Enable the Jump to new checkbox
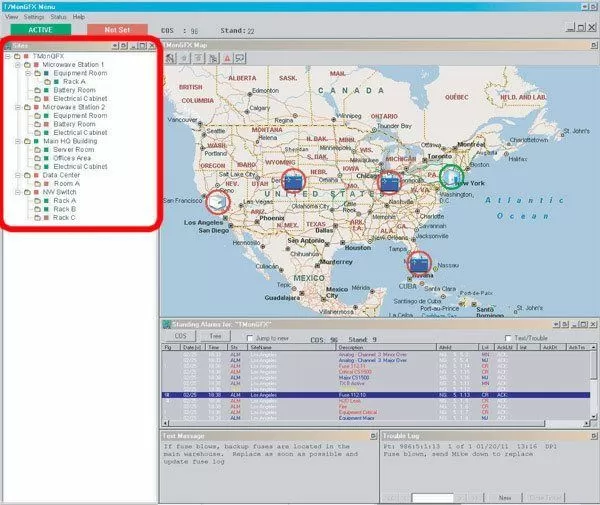Screen dimensions: 600x505 tap(250, 339)
